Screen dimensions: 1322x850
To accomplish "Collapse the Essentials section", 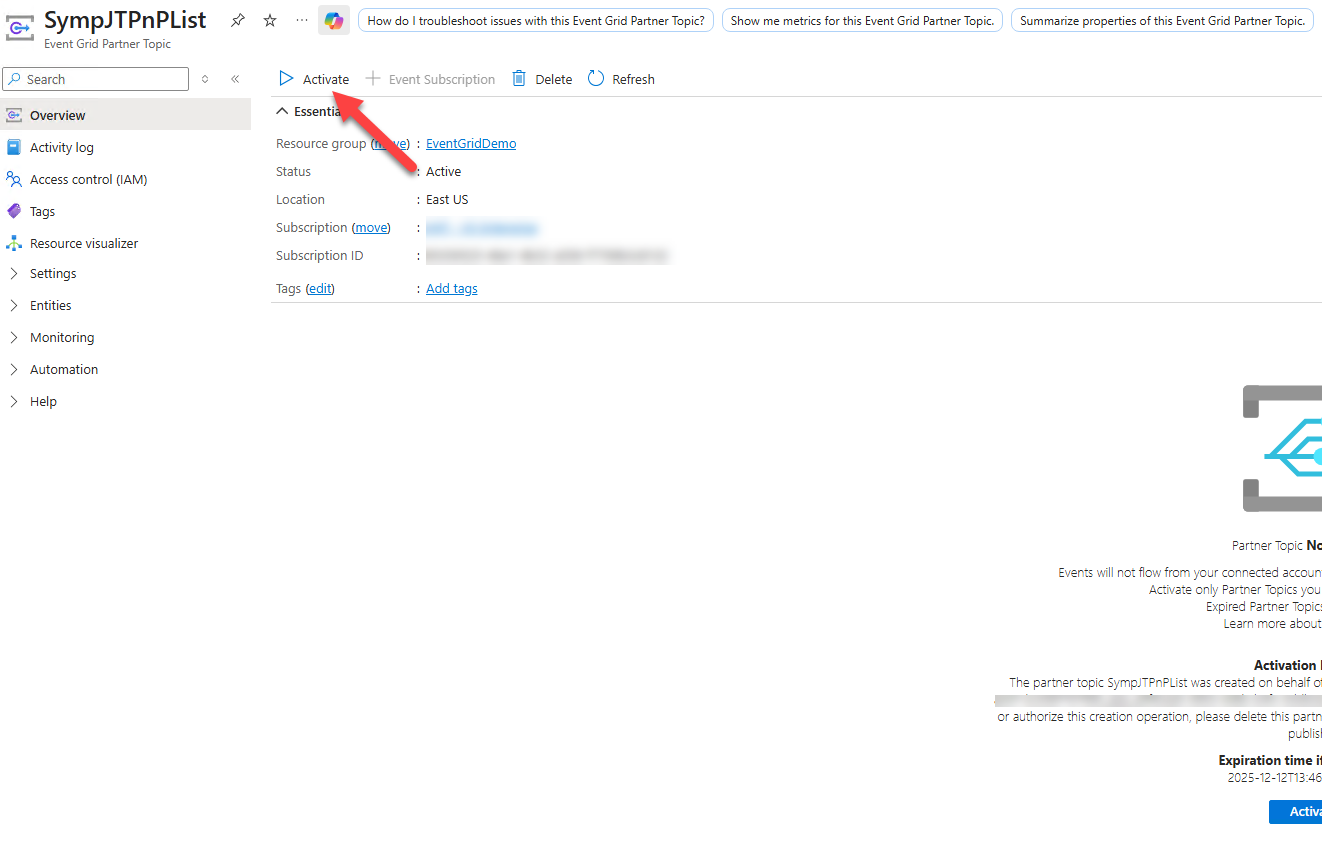I will pyautogui.click(x=282, y=111).
